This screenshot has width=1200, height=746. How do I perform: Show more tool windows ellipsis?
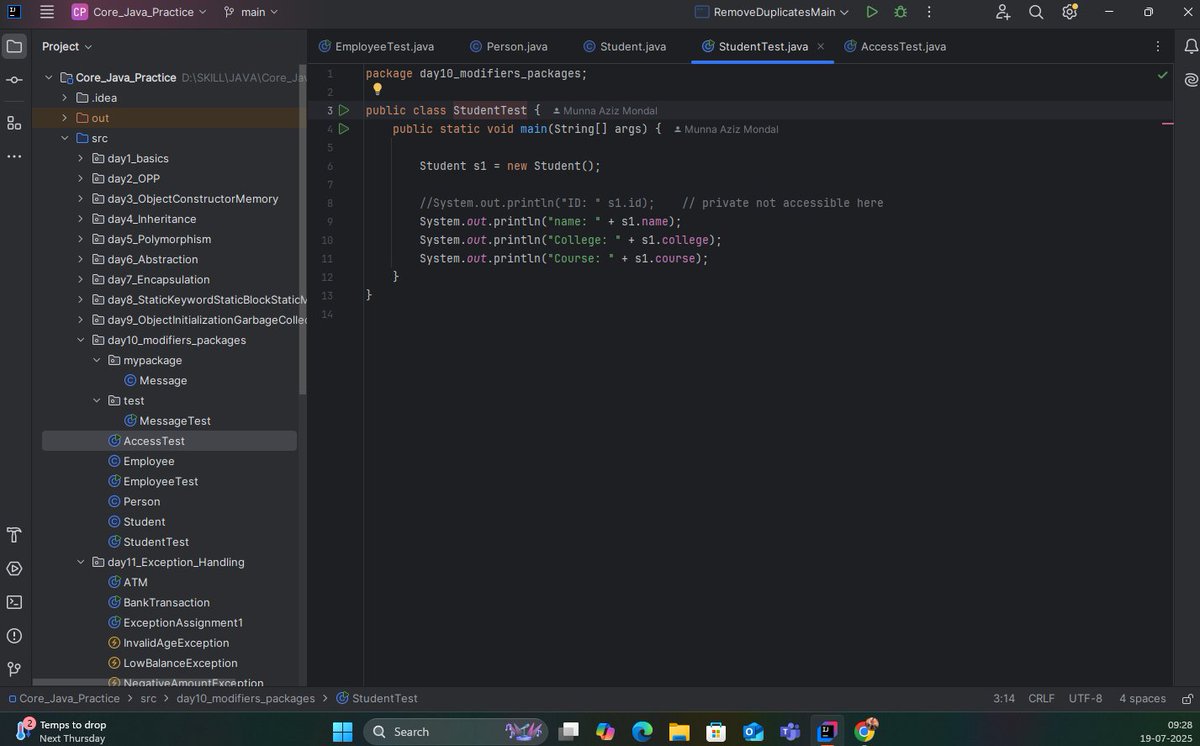(x=14, y=157)
